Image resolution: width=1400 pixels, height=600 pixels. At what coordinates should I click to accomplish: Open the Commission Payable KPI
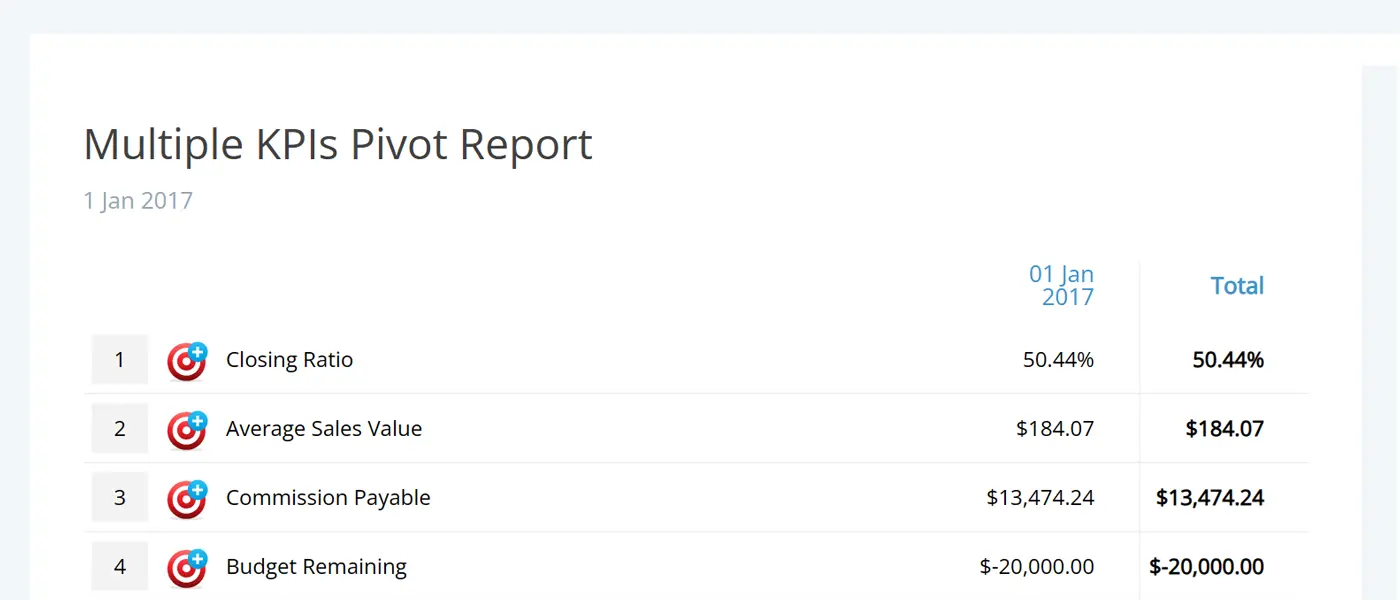pyautogui.click(x=327, y=497)
